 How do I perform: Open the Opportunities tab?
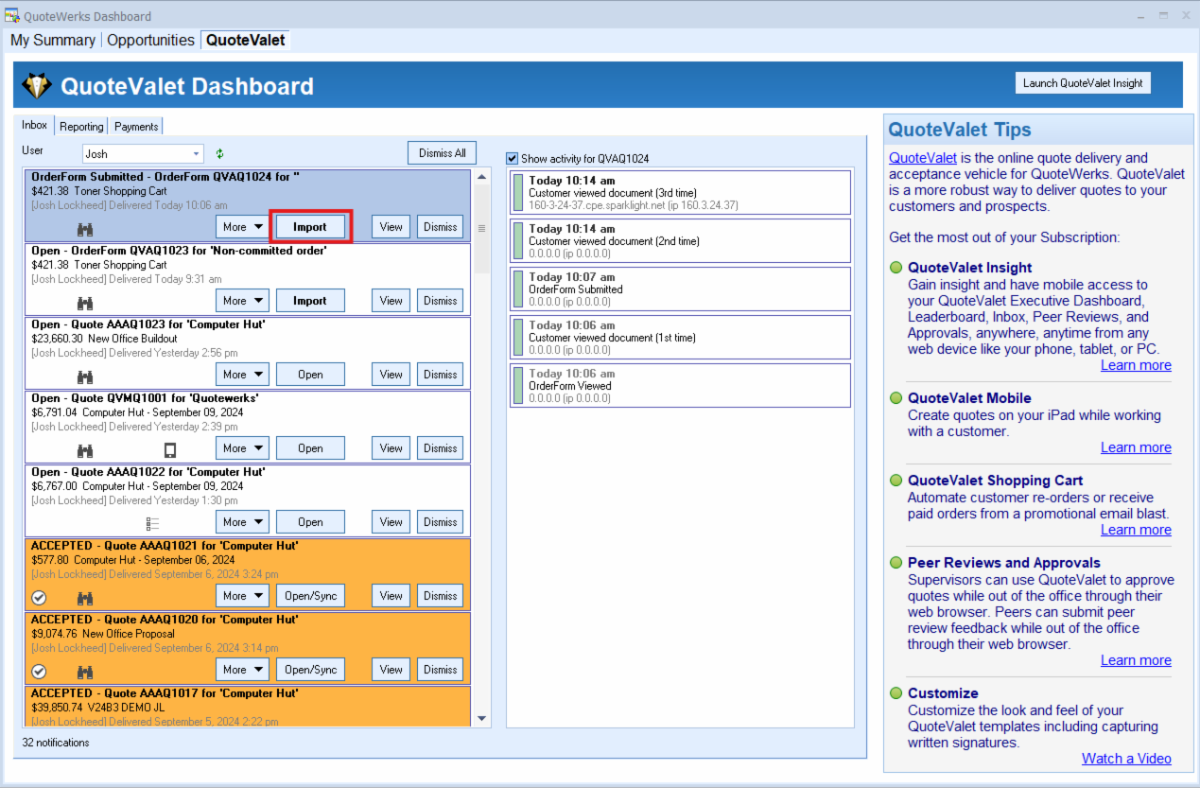(x=150, y=40)
